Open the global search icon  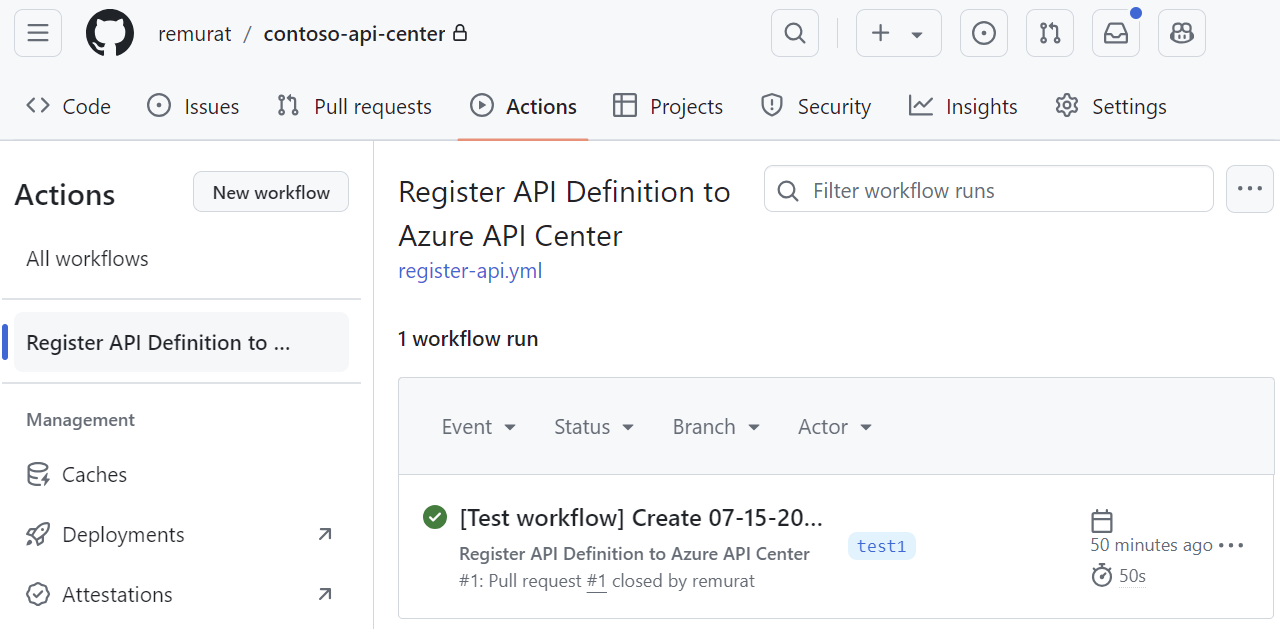(x=794, y=32)
